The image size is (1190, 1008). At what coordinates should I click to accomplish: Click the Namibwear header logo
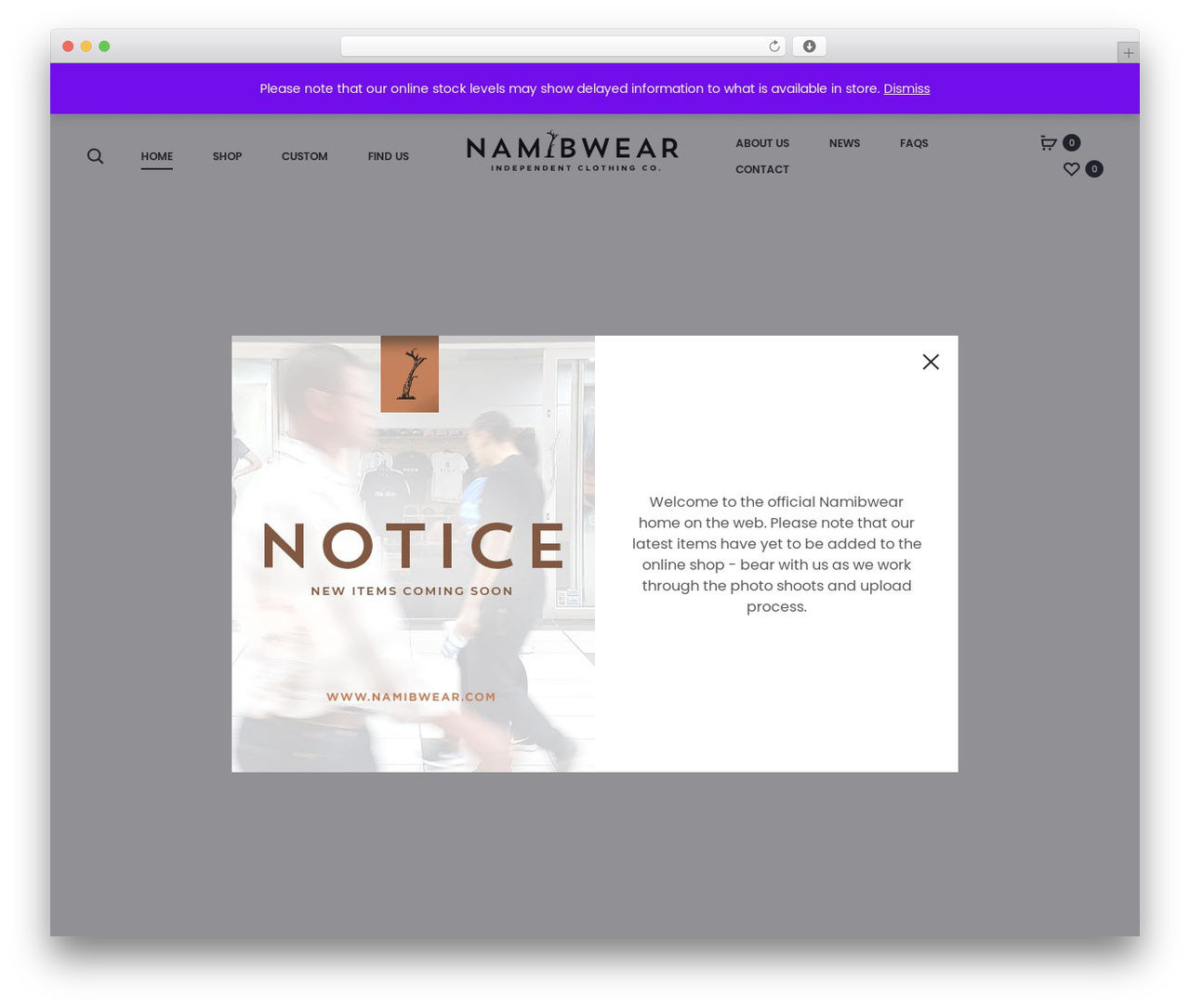click(x=572, y=151)
